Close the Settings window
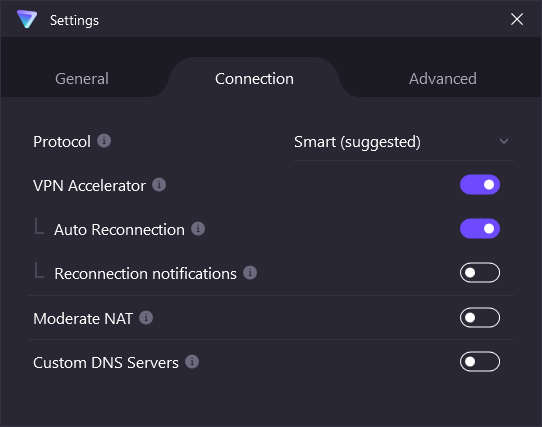542x427 pixels. pyautogui.click(x=517, y=19)
